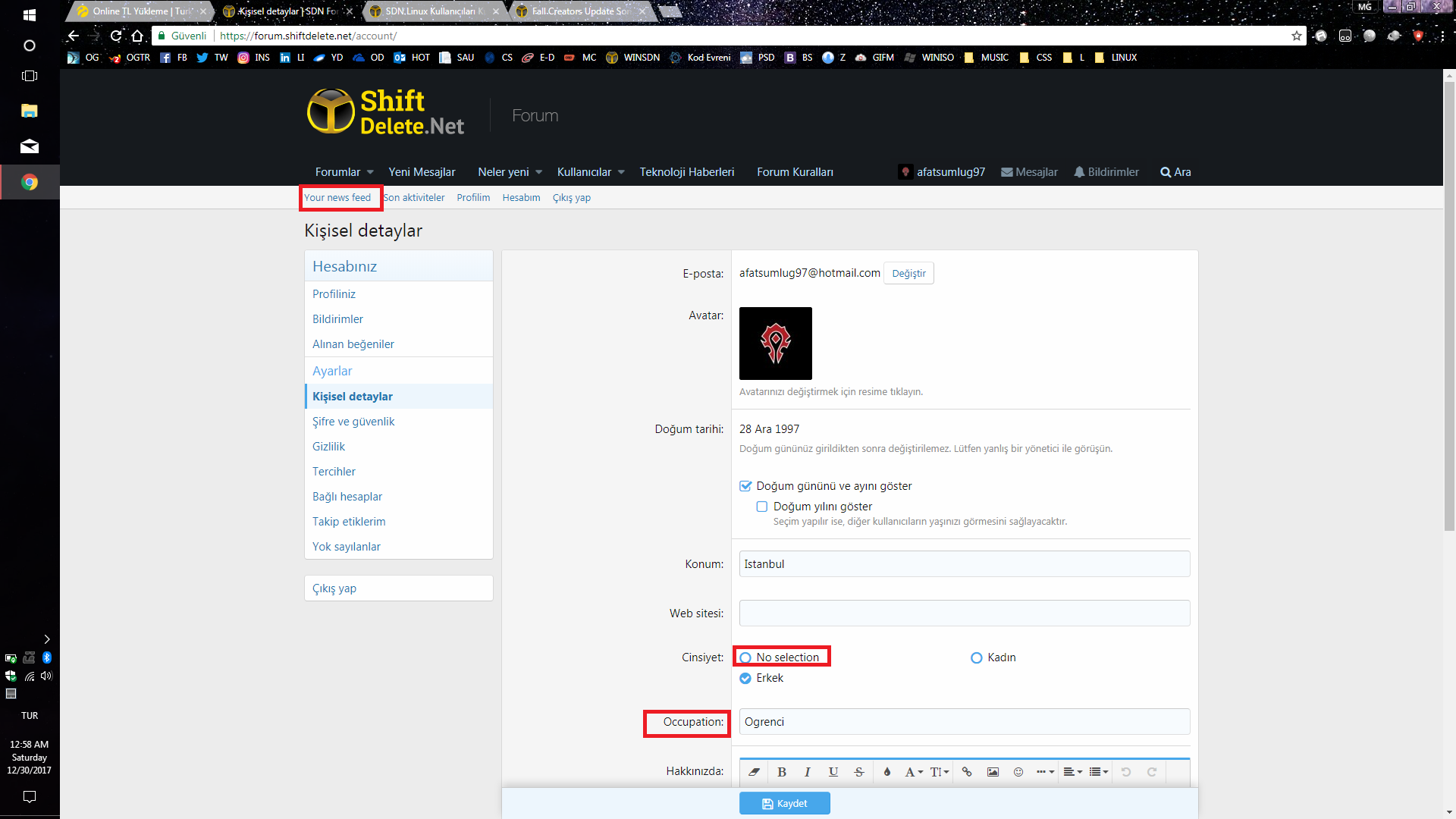Open the font family dropdown in editor
Screen dimensions: 1456x819
pyautogui.click(x=914, y=772)
